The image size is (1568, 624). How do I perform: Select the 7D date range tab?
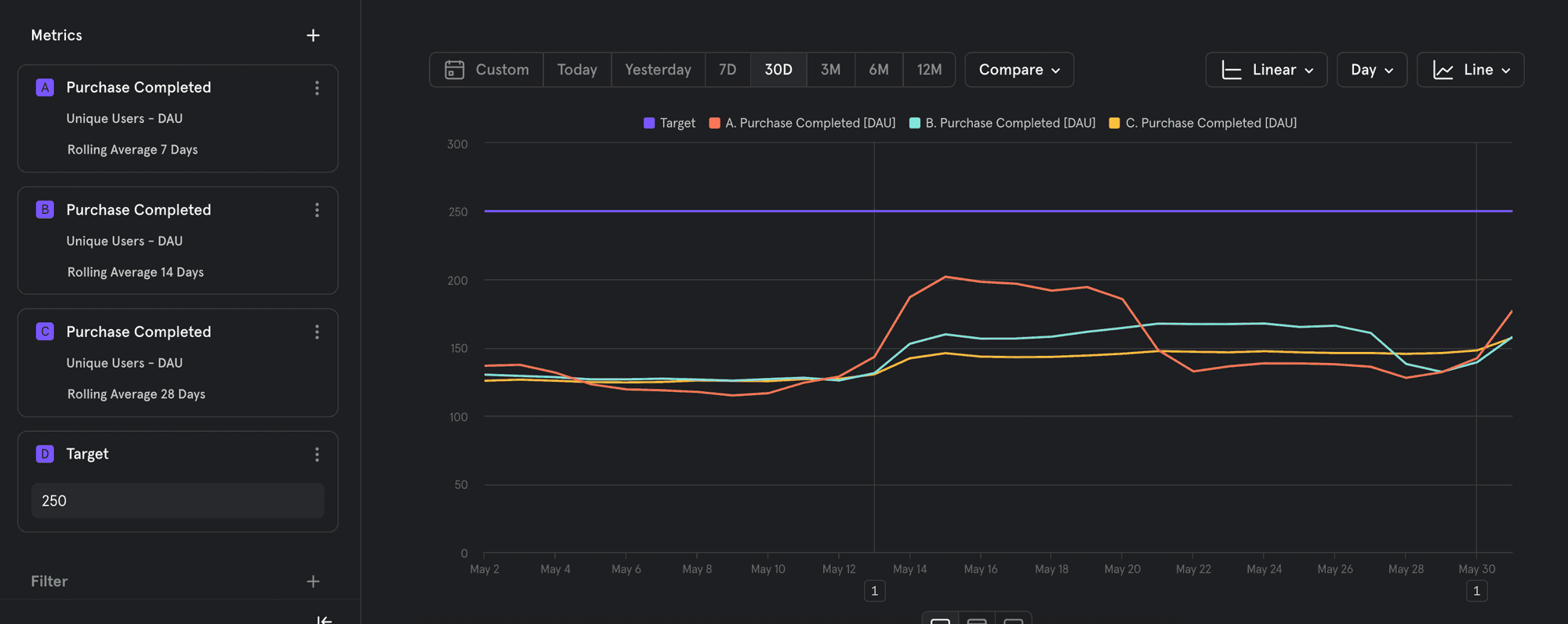coord(728,70)
